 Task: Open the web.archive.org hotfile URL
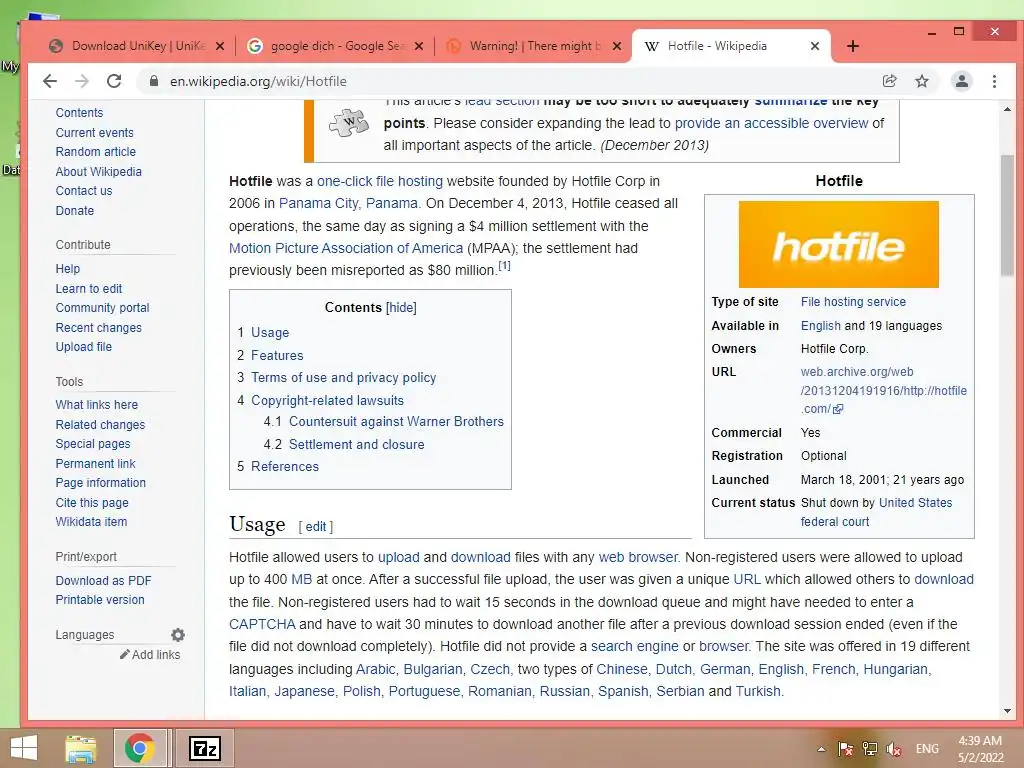pos(884,390)
